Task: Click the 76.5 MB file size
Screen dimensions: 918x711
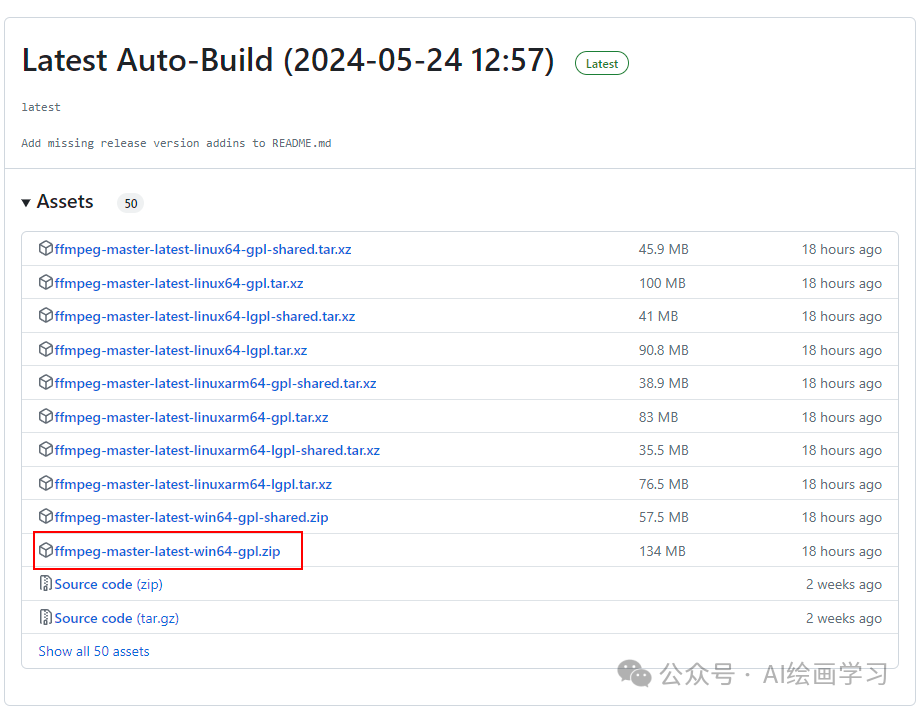Action: coord(663,484)
